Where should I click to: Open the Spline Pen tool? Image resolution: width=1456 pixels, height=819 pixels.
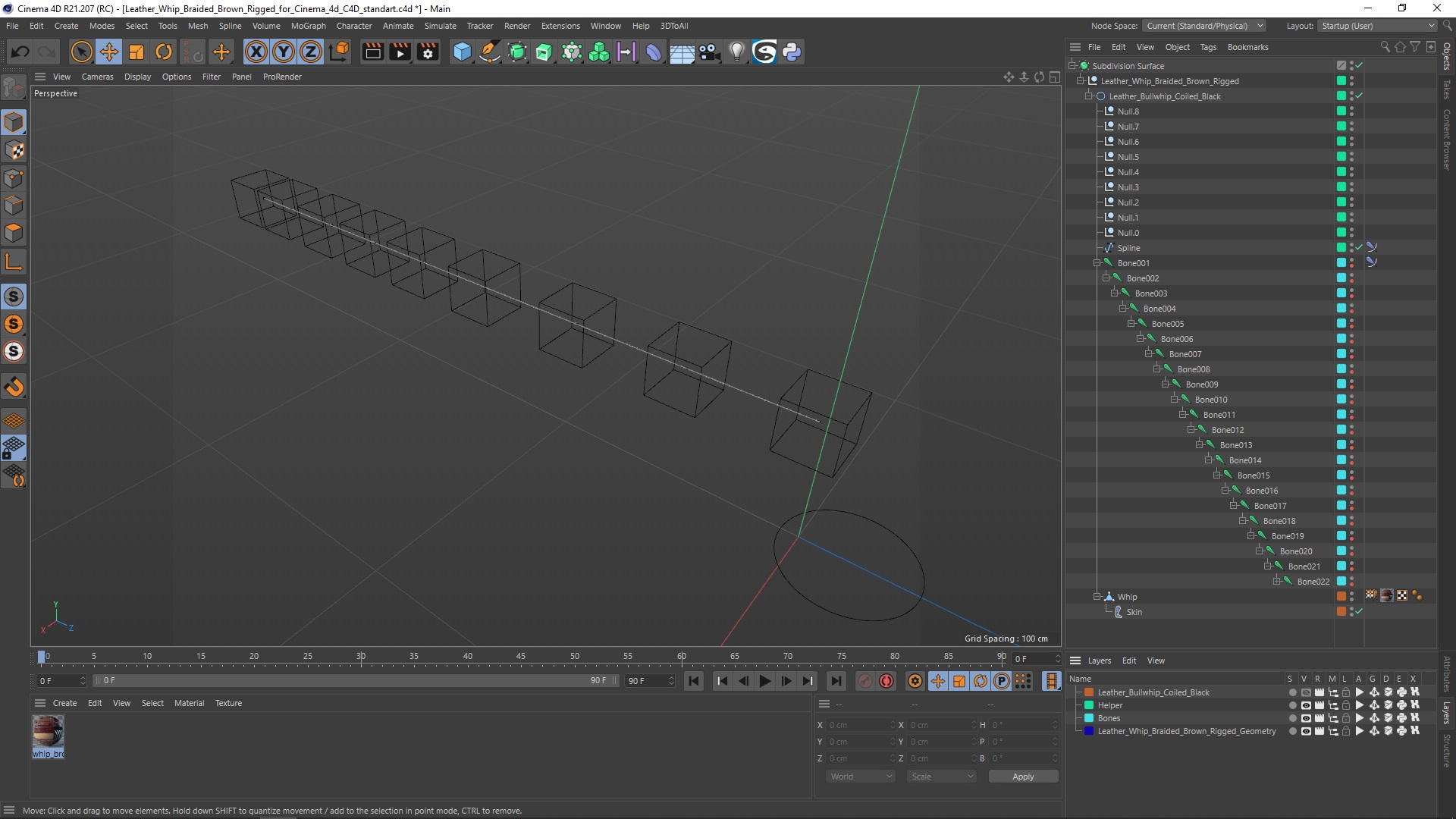click(490, 52)
